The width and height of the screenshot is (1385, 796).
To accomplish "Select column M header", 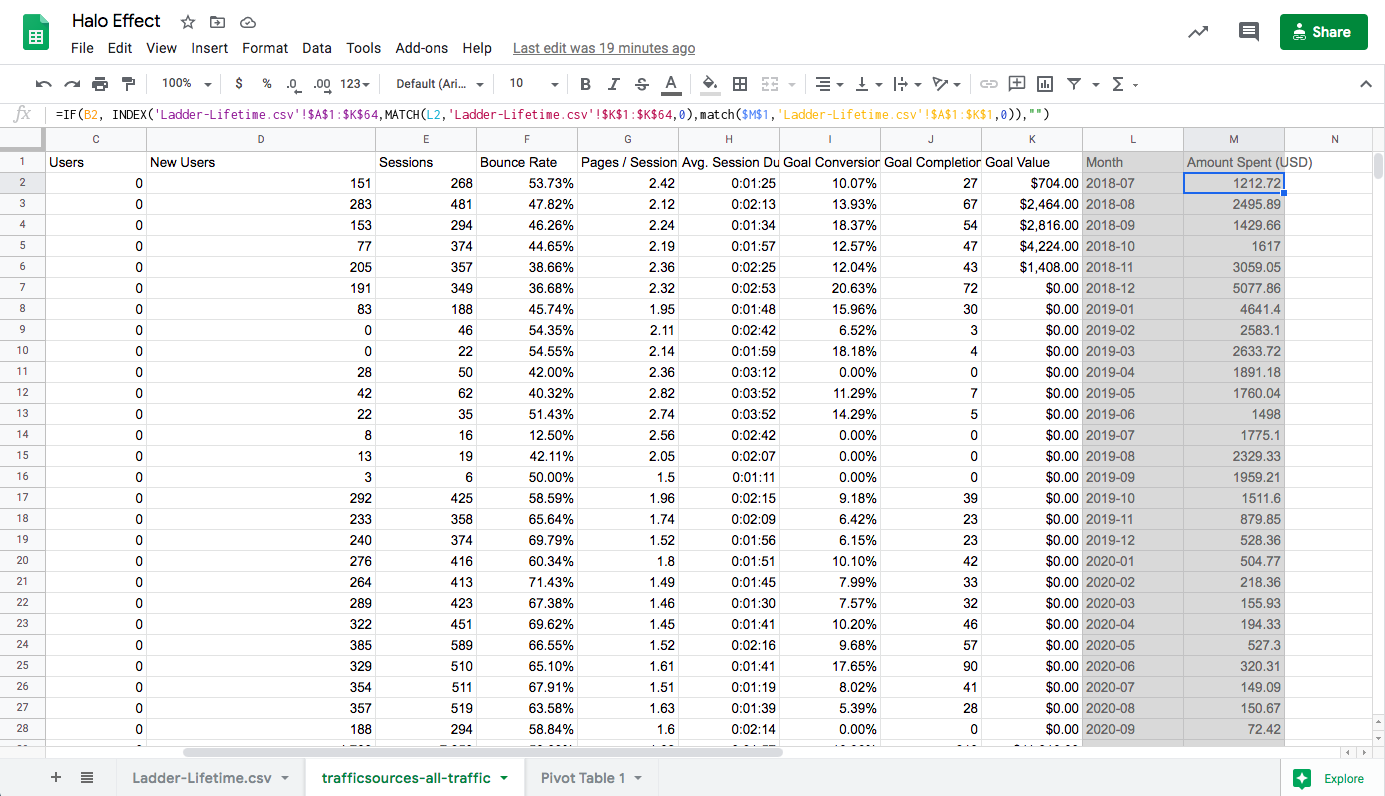I will 1234,139.
